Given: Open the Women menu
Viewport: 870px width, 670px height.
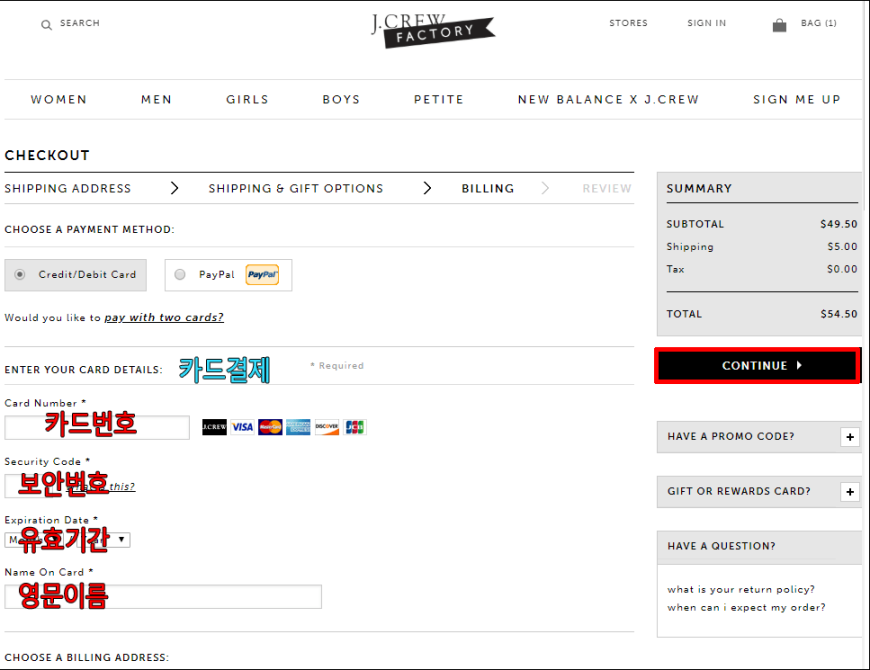Looking at the screenshot, I should point(59,99).
